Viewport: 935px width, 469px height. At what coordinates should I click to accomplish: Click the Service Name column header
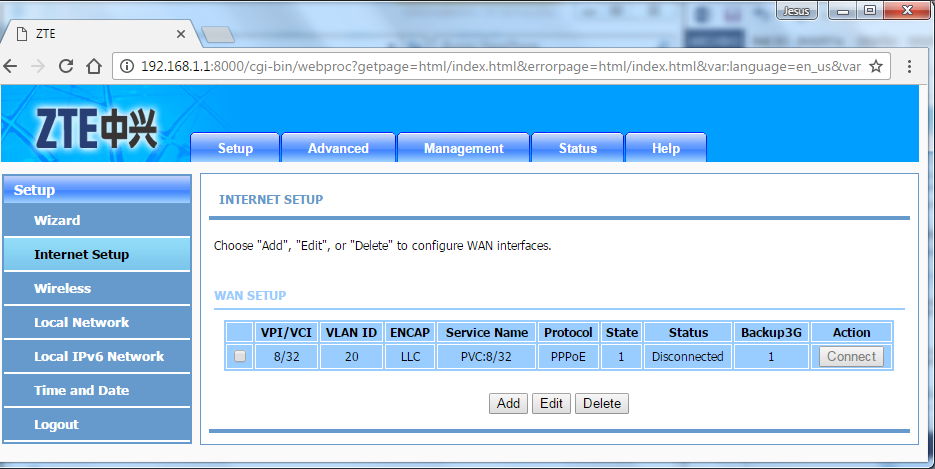[x=487, y=333]
